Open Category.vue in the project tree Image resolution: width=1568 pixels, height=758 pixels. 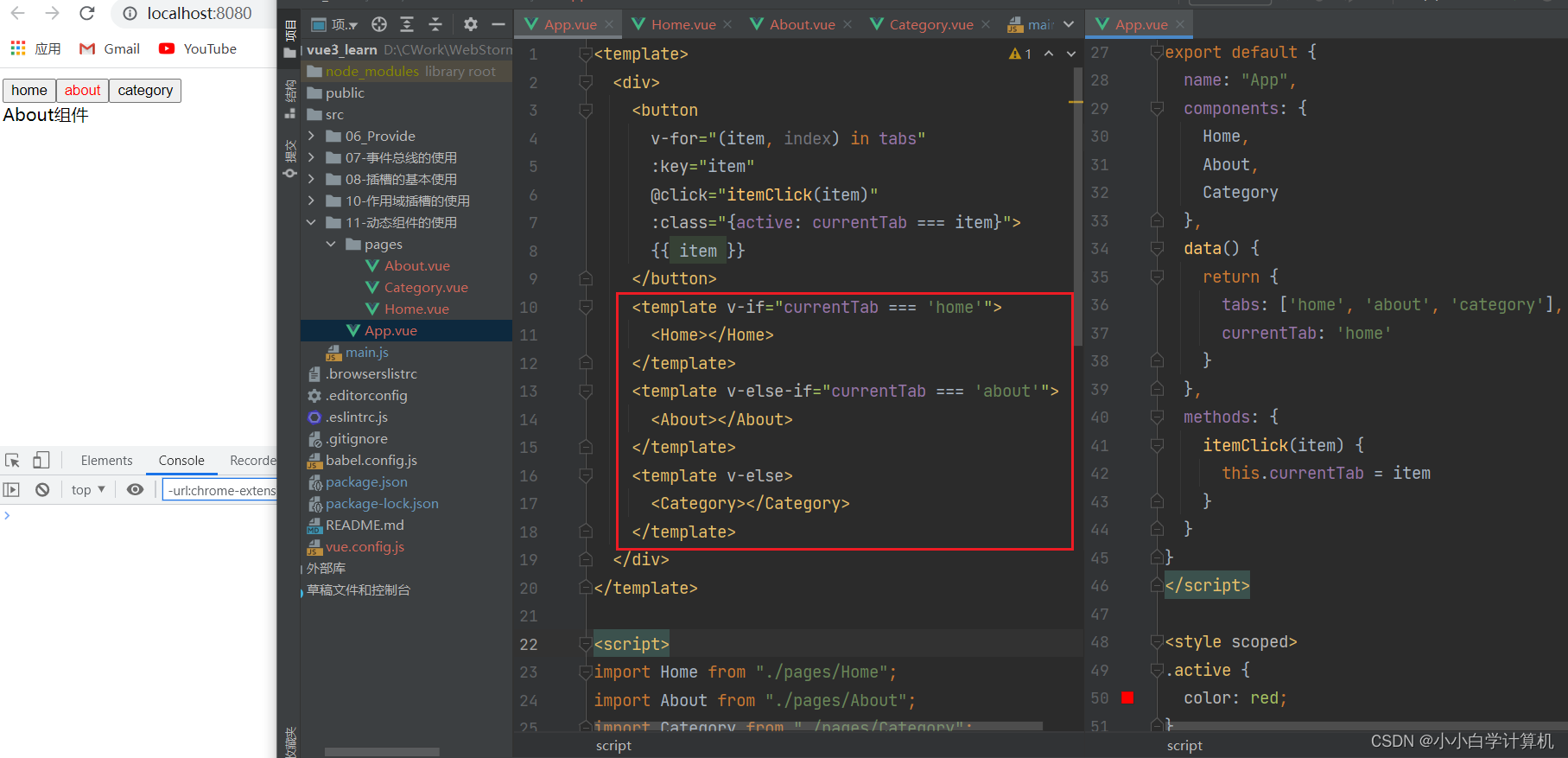coord(426,287)
